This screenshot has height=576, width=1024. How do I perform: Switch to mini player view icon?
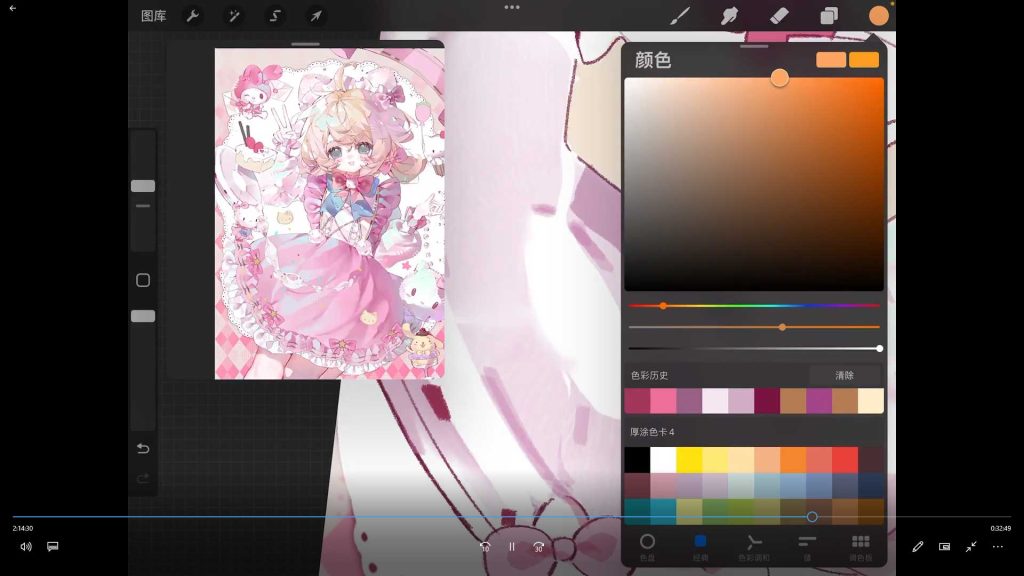tap(944, 547)
